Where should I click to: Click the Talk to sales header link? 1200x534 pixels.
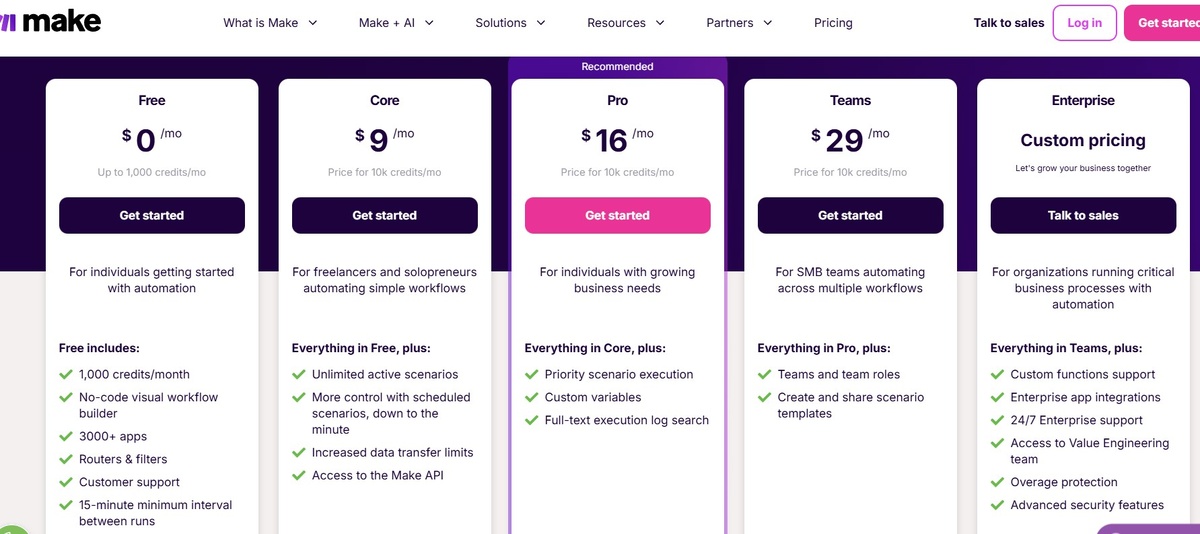pyautogui.click(x=1008, y=23)
